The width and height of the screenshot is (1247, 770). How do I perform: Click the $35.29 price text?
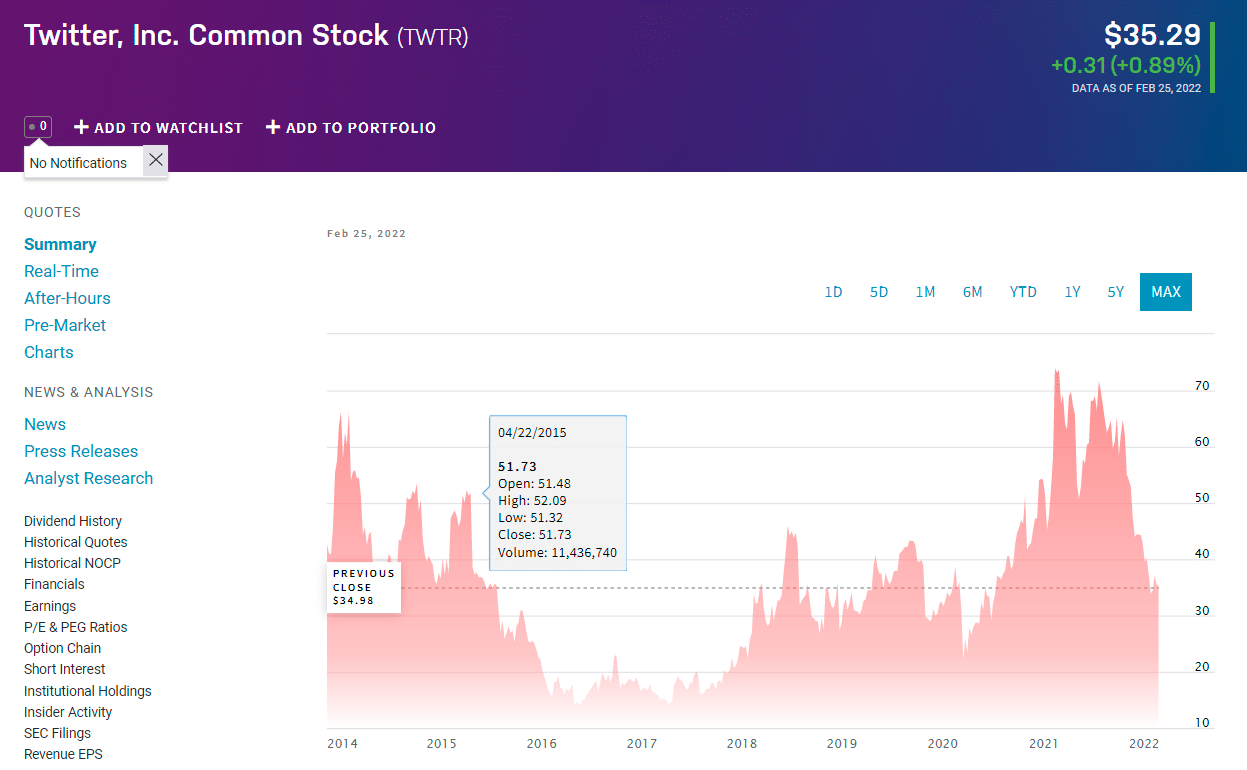pyautogui.click(x=1152, y=35)
